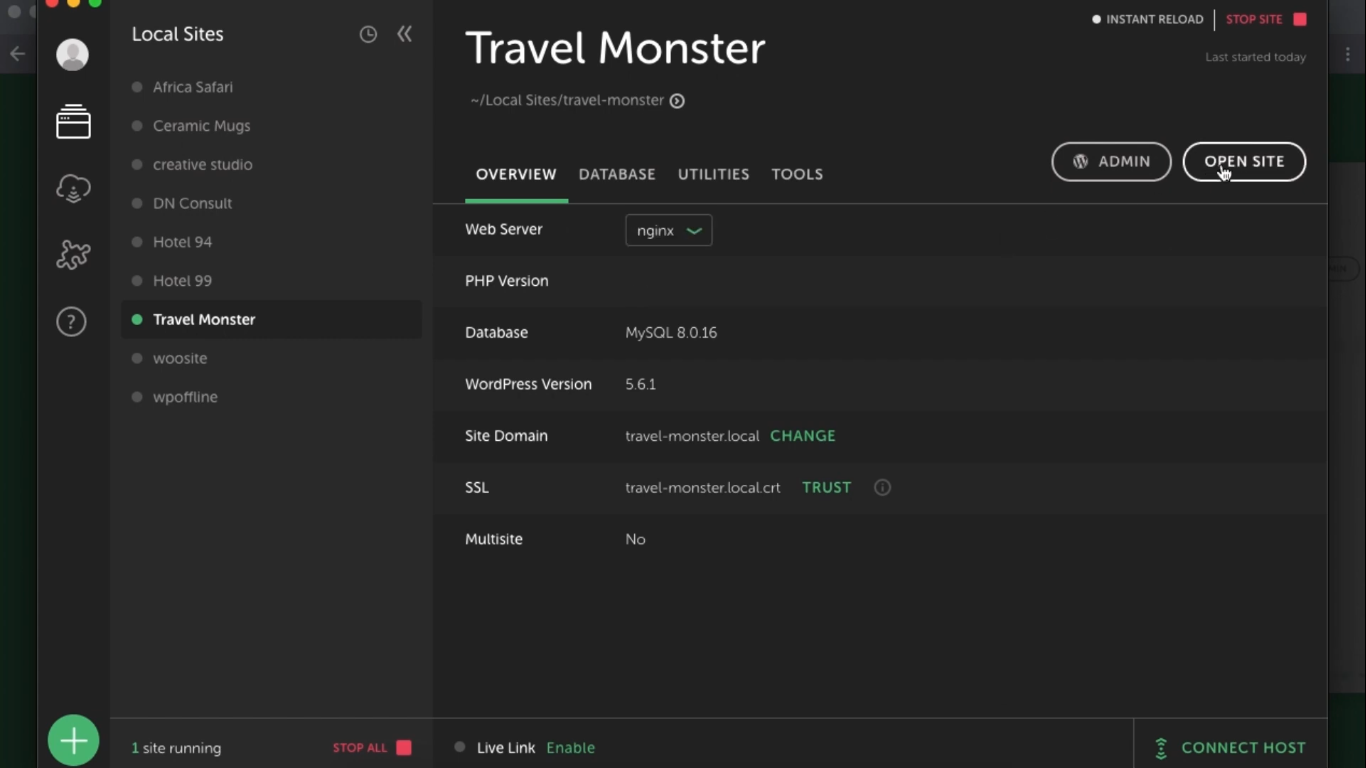Open the user account avatar
The width and height of the screenshot is (1366, 768).
(72, 55)
